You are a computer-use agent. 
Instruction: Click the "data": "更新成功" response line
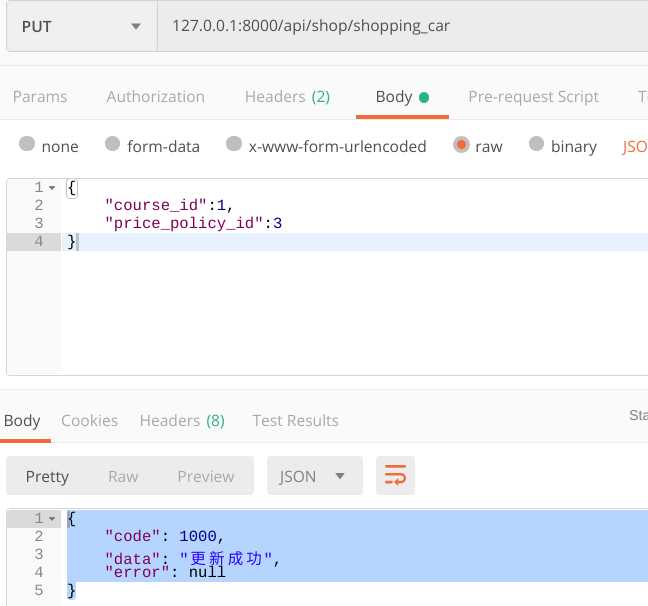(193, 559)
